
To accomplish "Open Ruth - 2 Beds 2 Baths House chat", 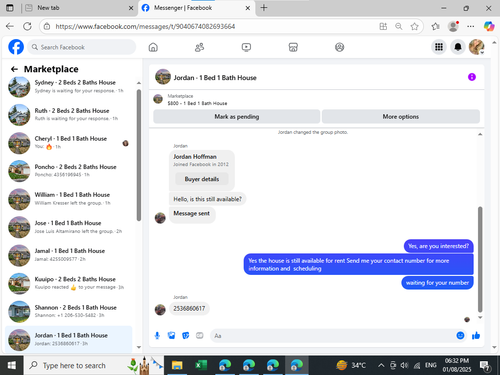I will (68, 115).
